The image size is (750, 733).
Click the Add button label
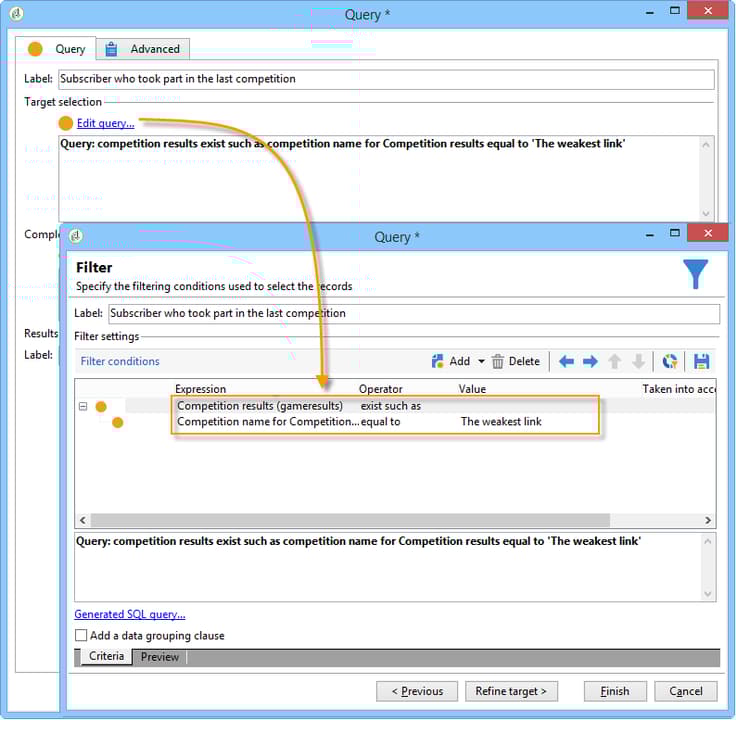point(460,361)
